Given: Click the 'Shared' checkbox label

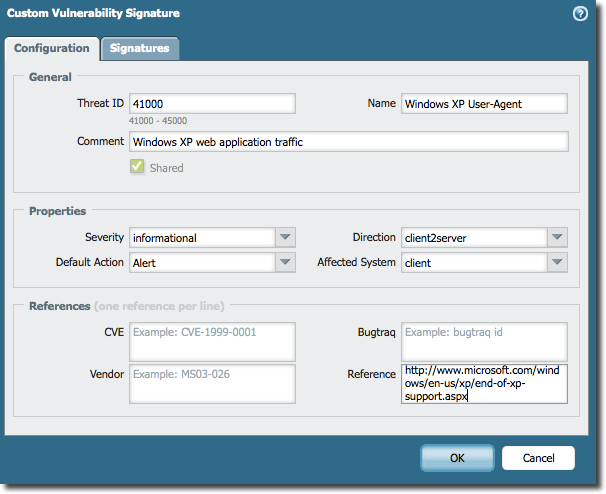Looking at the screenshot, I should click(167, 168).
